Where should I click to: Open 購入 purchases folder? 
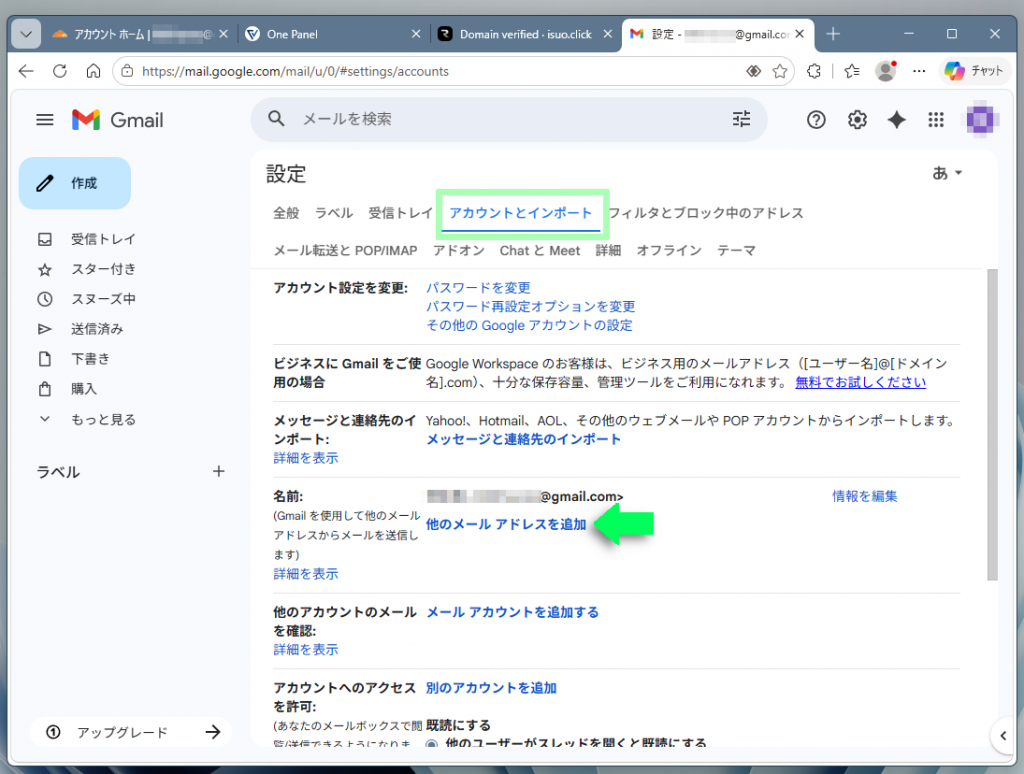click(84, 389)
